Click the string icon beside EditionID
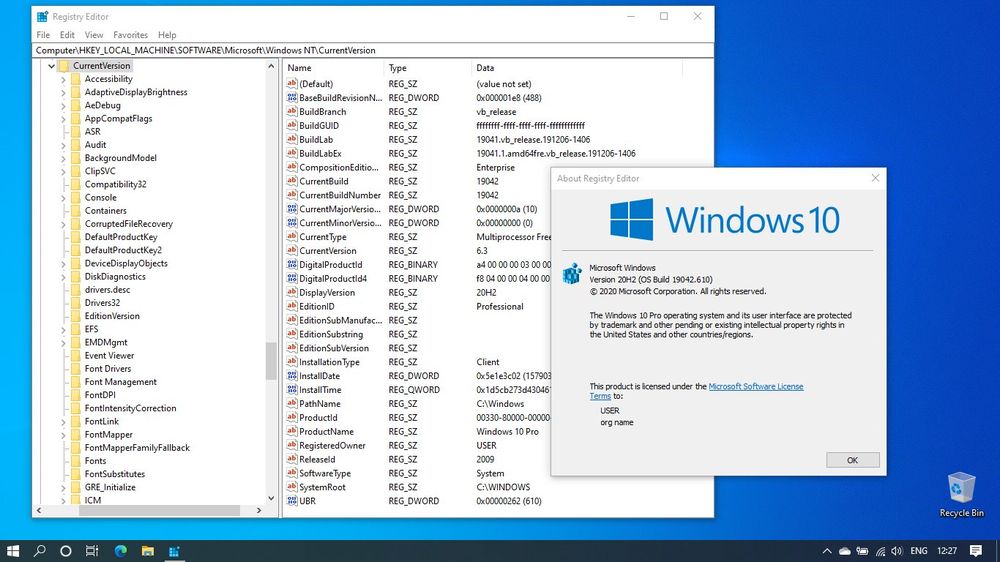Screen dimensions: 1000x562 coord(291,306)
